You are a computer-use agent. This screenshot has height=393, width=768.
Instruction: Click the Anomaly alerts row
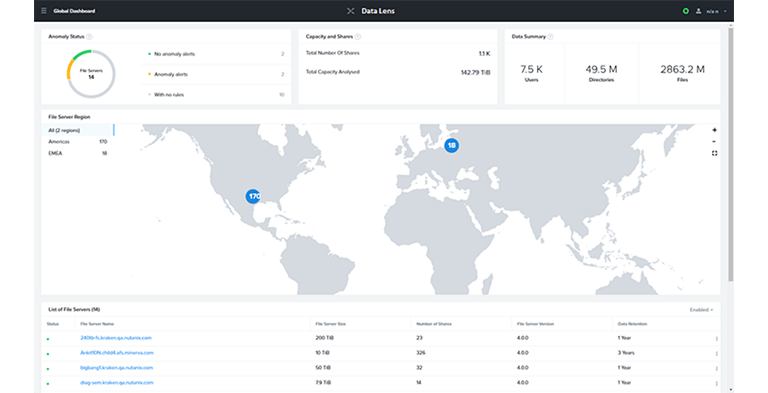[x=216, y=74]
